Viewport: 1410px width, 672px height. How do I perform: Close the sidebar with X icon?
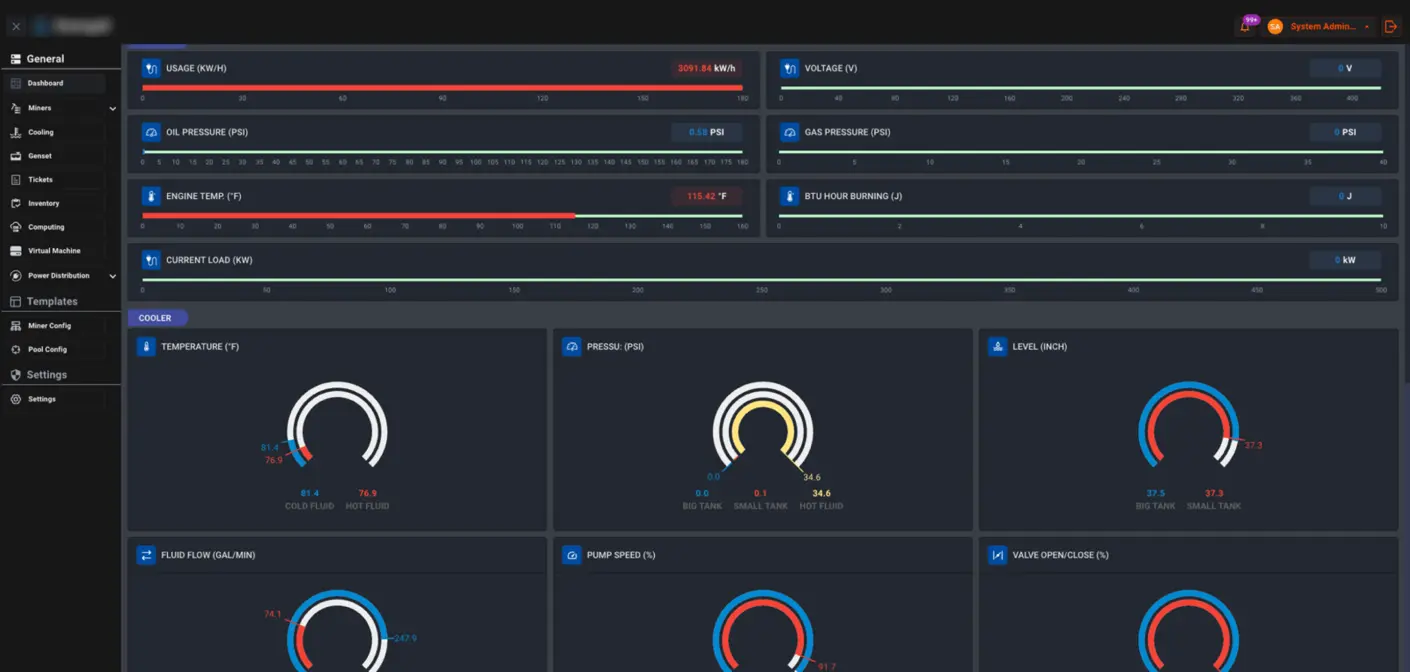[x=16, y=27]
